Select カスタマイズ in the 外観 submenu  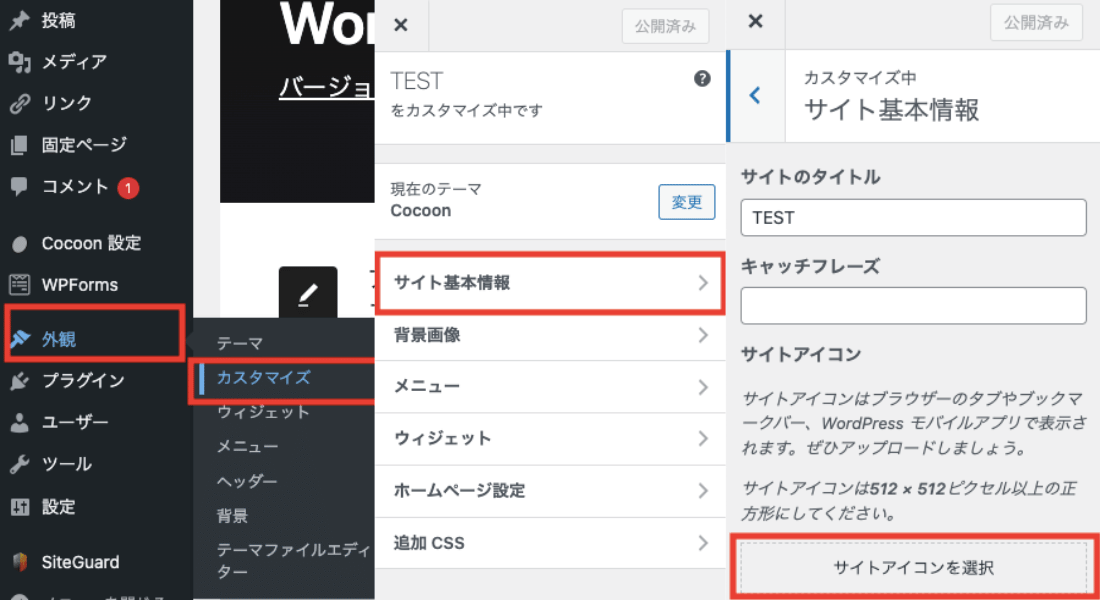pyautogui.click(x=264, y=378)
